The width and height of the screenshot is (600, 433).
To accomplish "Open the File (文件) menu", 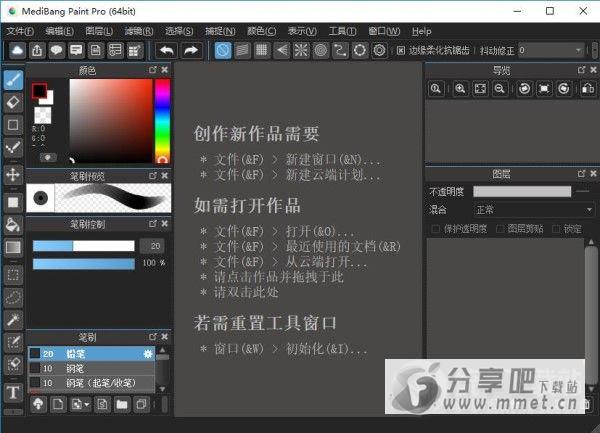I will tap(20, 31).
